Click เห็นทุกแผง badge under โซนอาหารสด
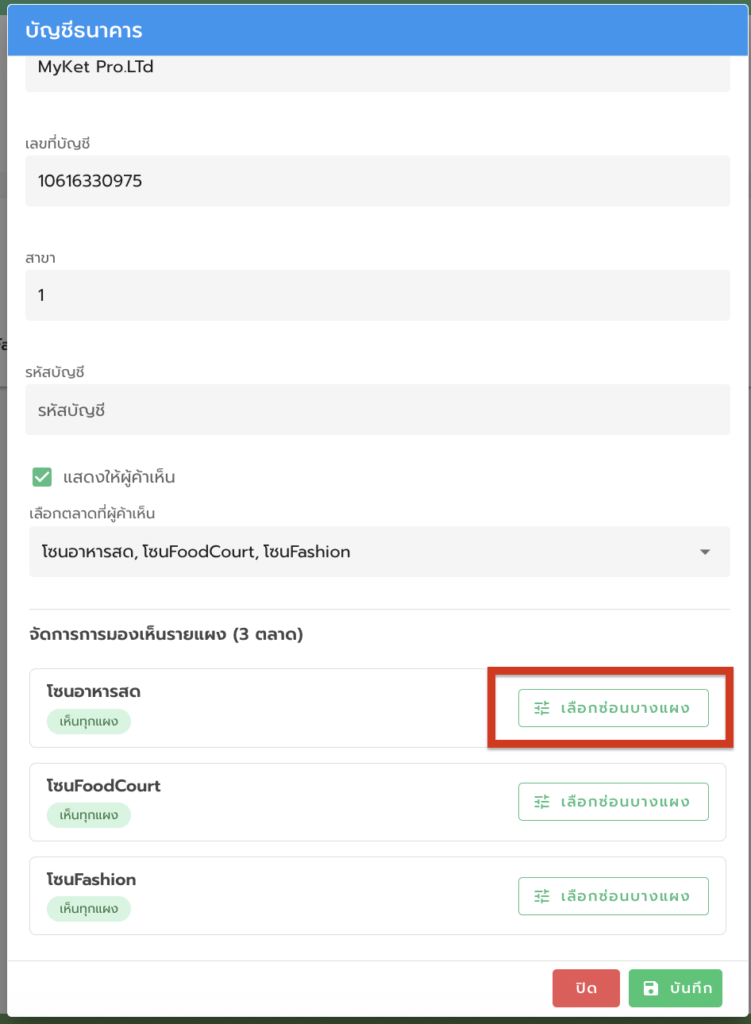Image resolution: width=751 pixels, height=1024 pixels. point(88,721)
